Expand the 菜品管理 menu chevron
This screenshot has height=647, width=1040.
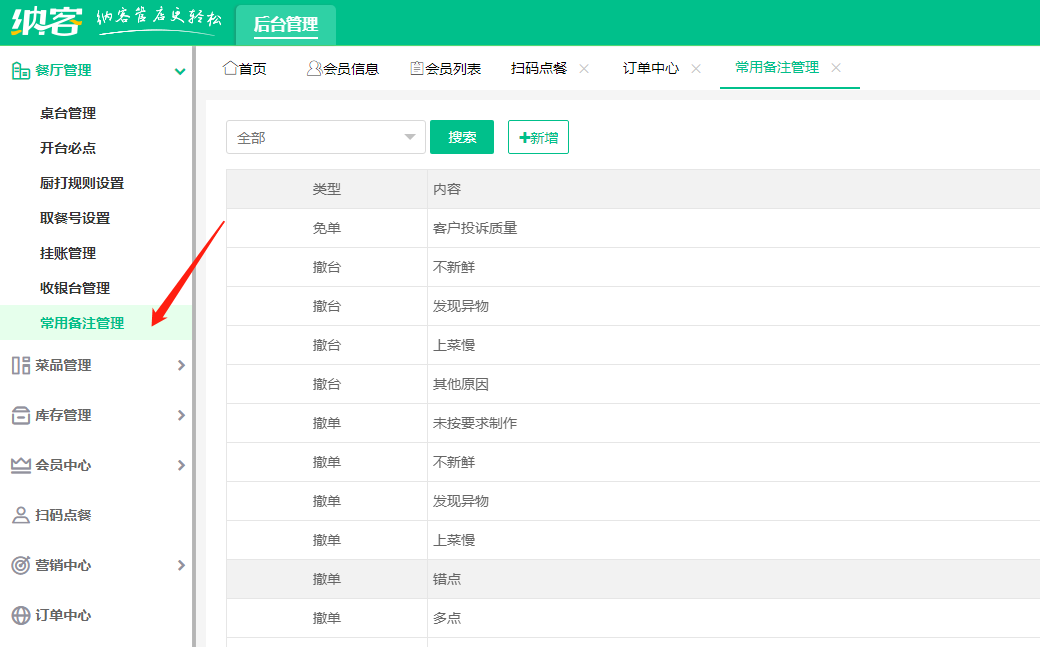pyautogui.click(x=181, y=365)
